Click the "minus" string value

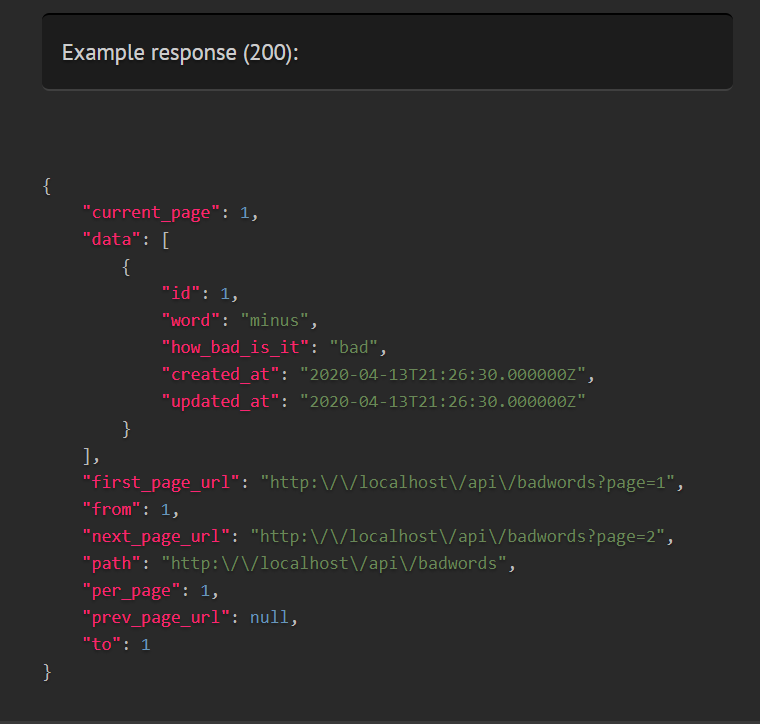pos(274,320)
